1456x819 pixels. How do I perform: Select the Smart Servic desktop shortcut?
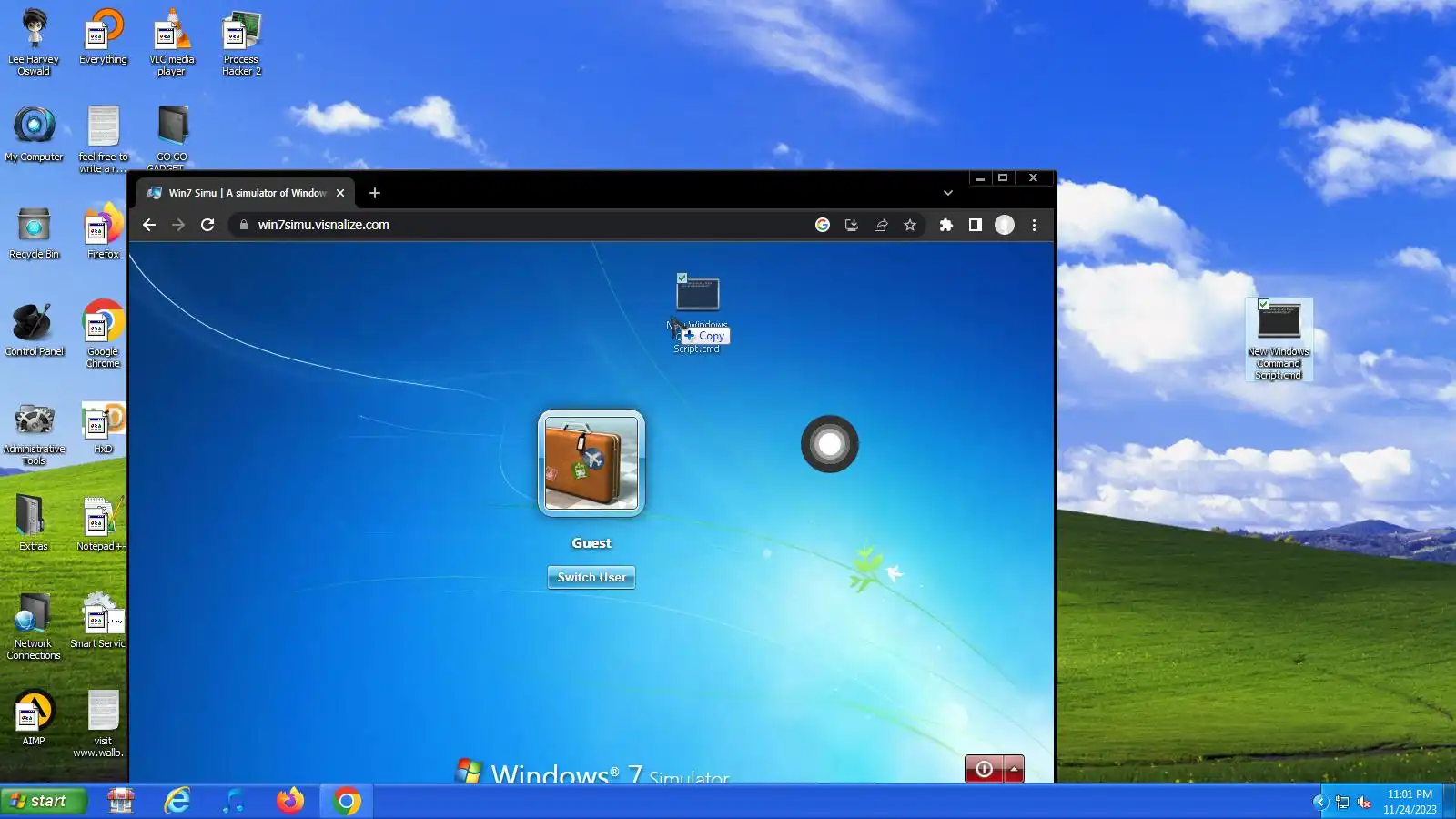pyautogui.click(x=98, y=620)
